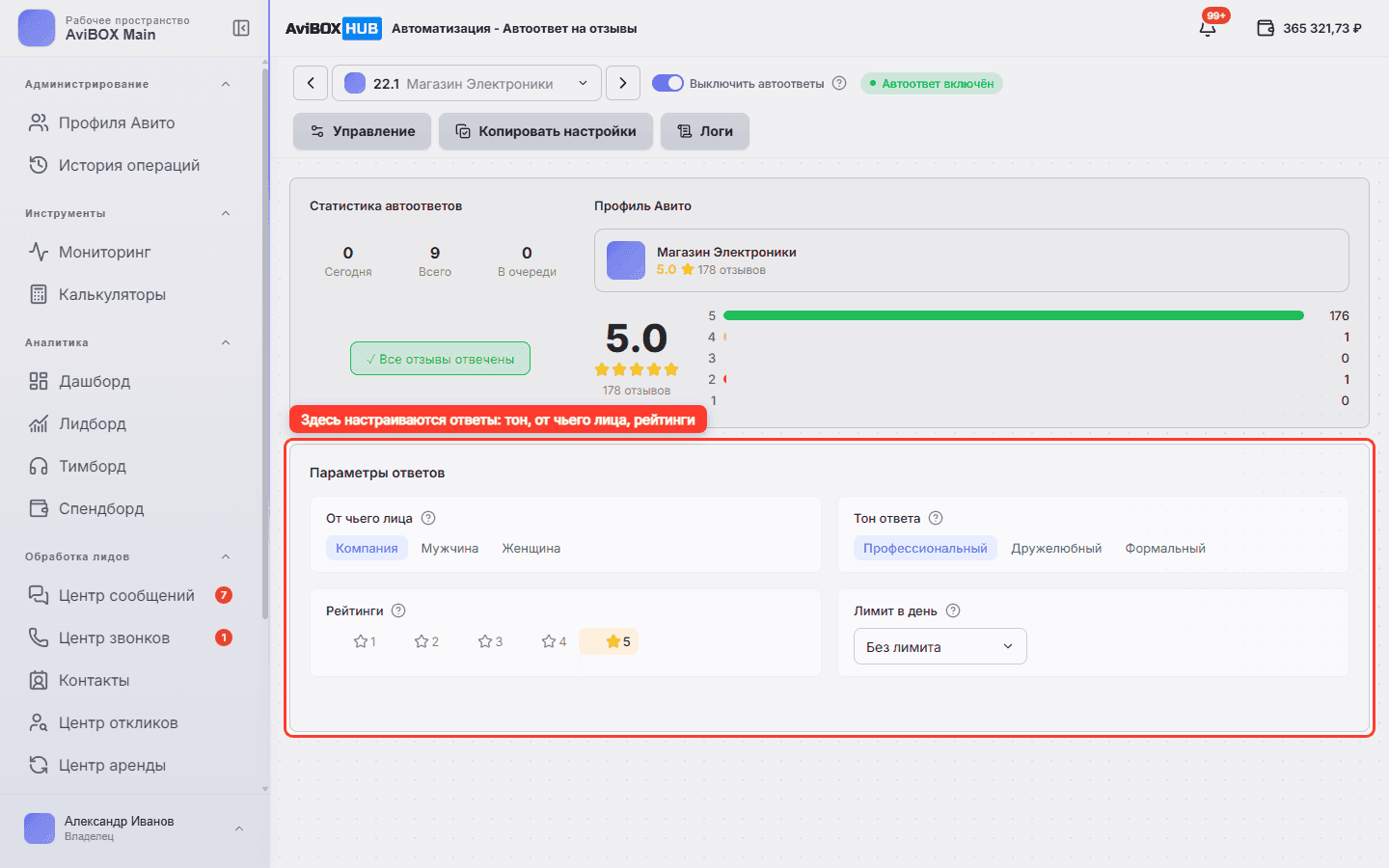
Task: Click help icon next to Лимит в день
Action: coord(953,610)
